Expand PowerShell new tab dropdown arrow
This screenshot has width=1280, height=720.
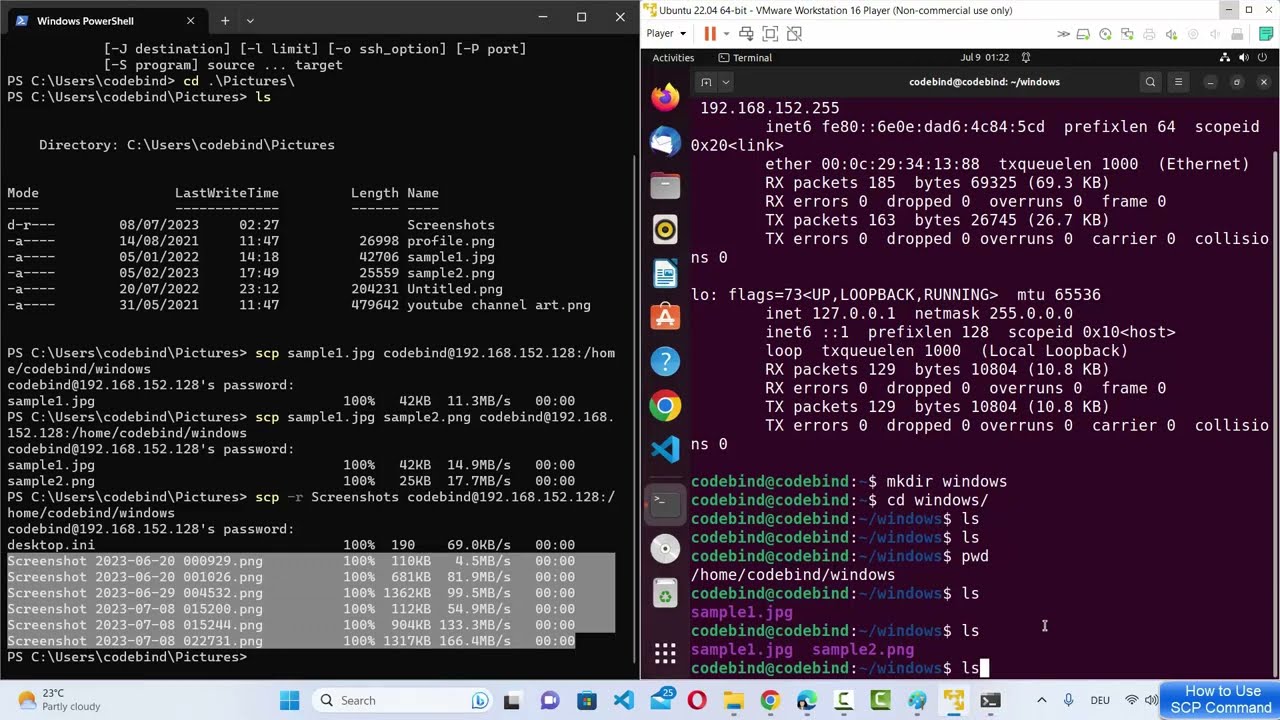(x=250, y=20)
